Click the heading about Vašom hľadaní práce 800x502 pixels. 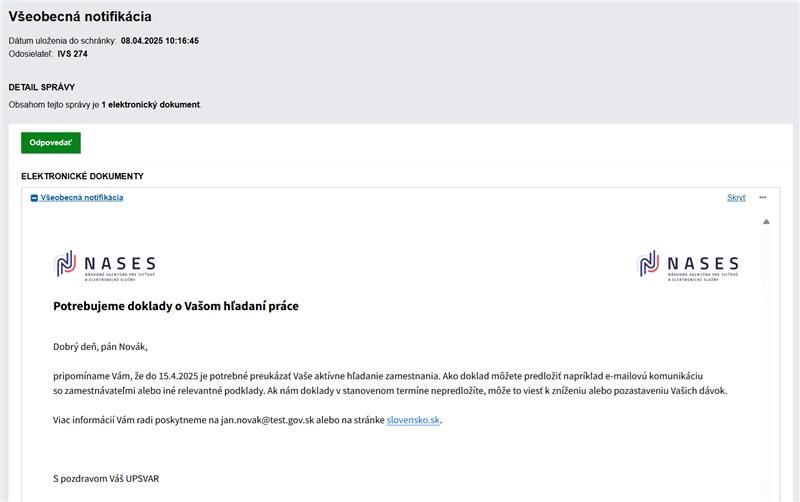coord(176,306)
